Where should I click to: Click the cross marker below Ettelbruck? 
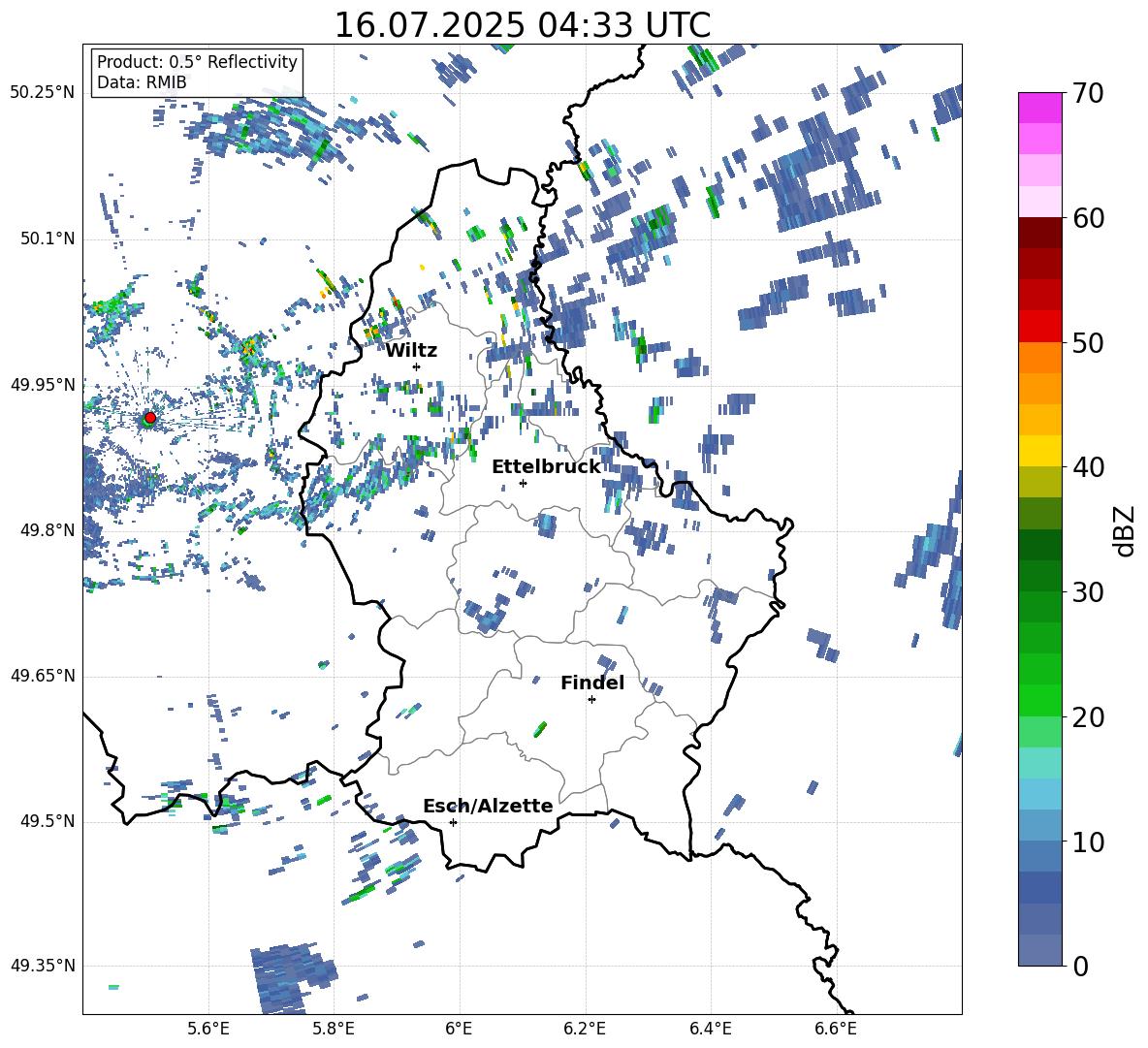[x=523, y=483]
